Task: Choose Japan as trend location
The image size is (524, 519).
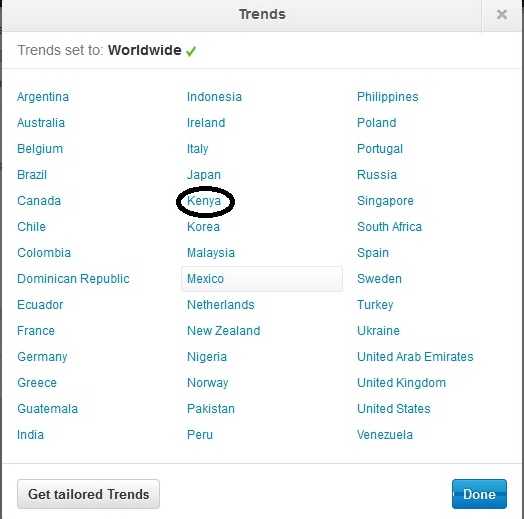Action: click(204, 175)
